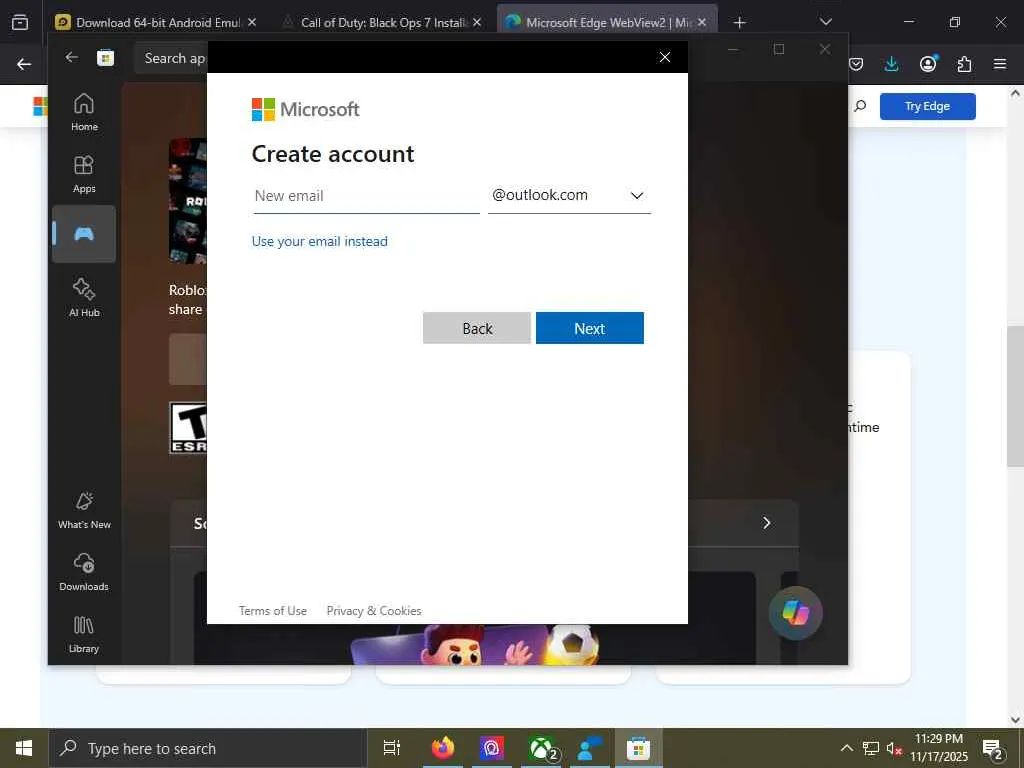Open Firefox from the taskbar
This screenshot has width=1024, height=768.
[443, 748]
